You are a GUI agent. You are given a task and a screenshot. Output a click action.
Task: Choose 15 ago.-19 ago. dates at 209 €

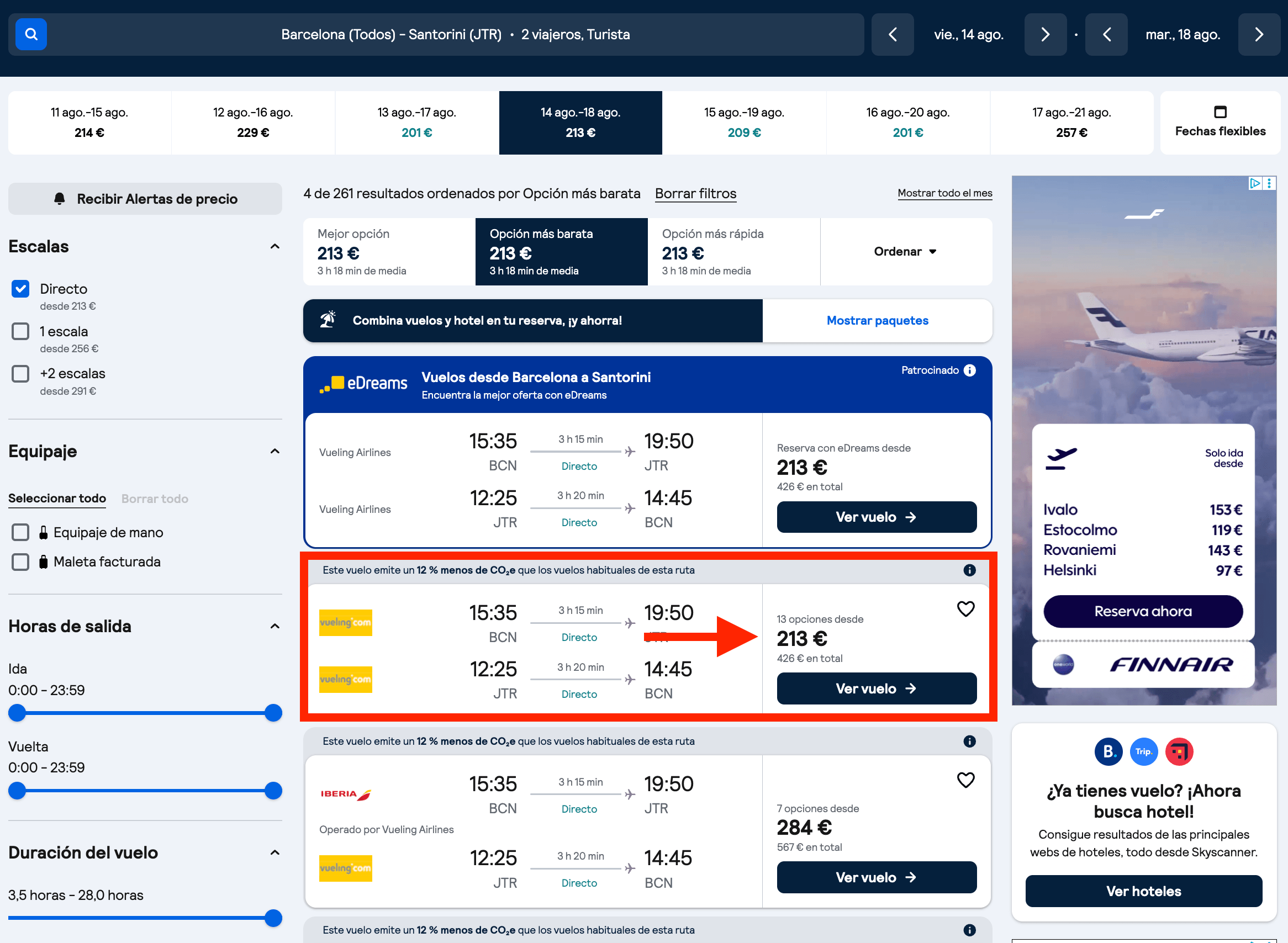click(744, 122)
